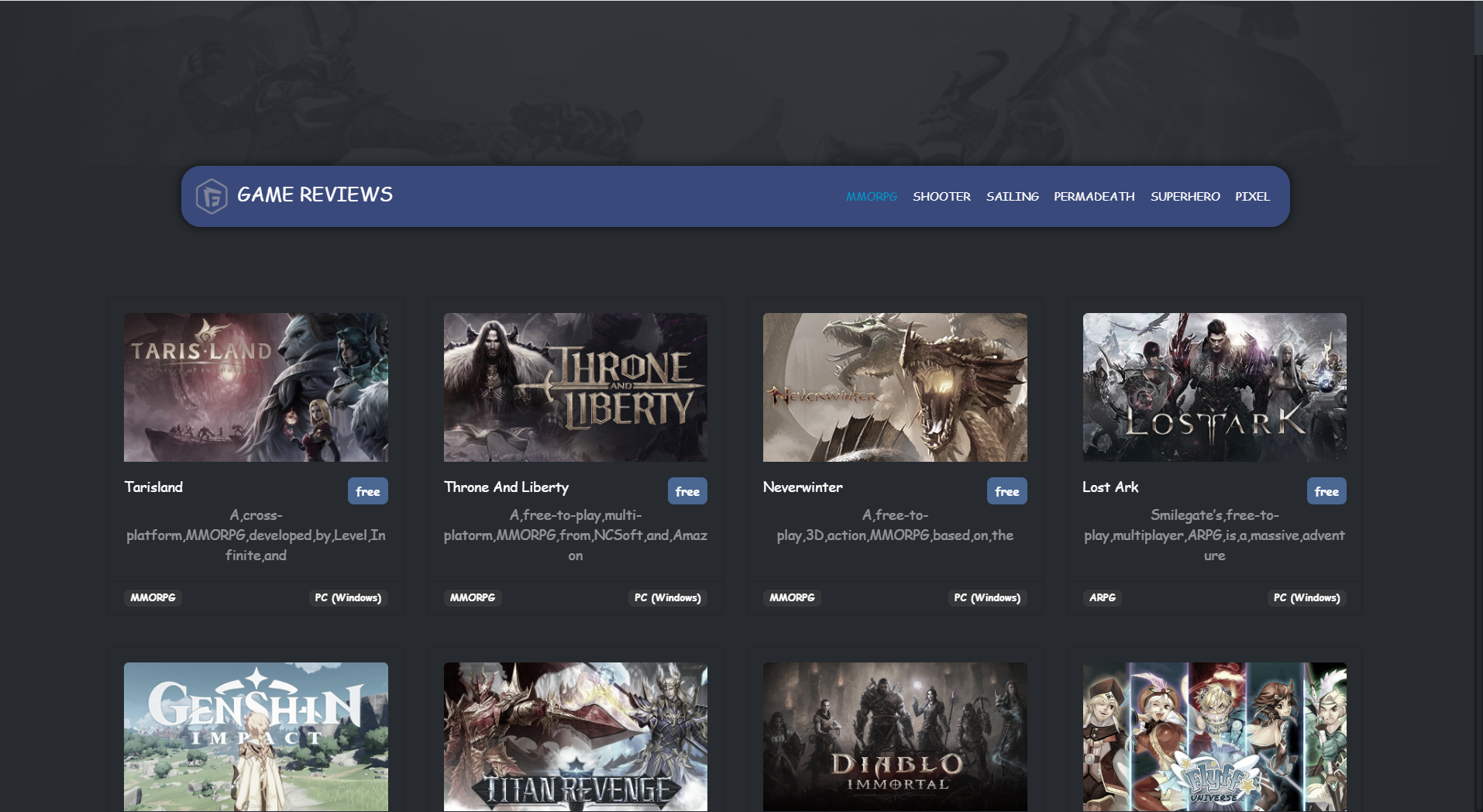Image resolution: width=1483 pixels, height=812 pixels.
Task: Open the Lost Ark cover artwork
Action: (x=1214, y=387)
